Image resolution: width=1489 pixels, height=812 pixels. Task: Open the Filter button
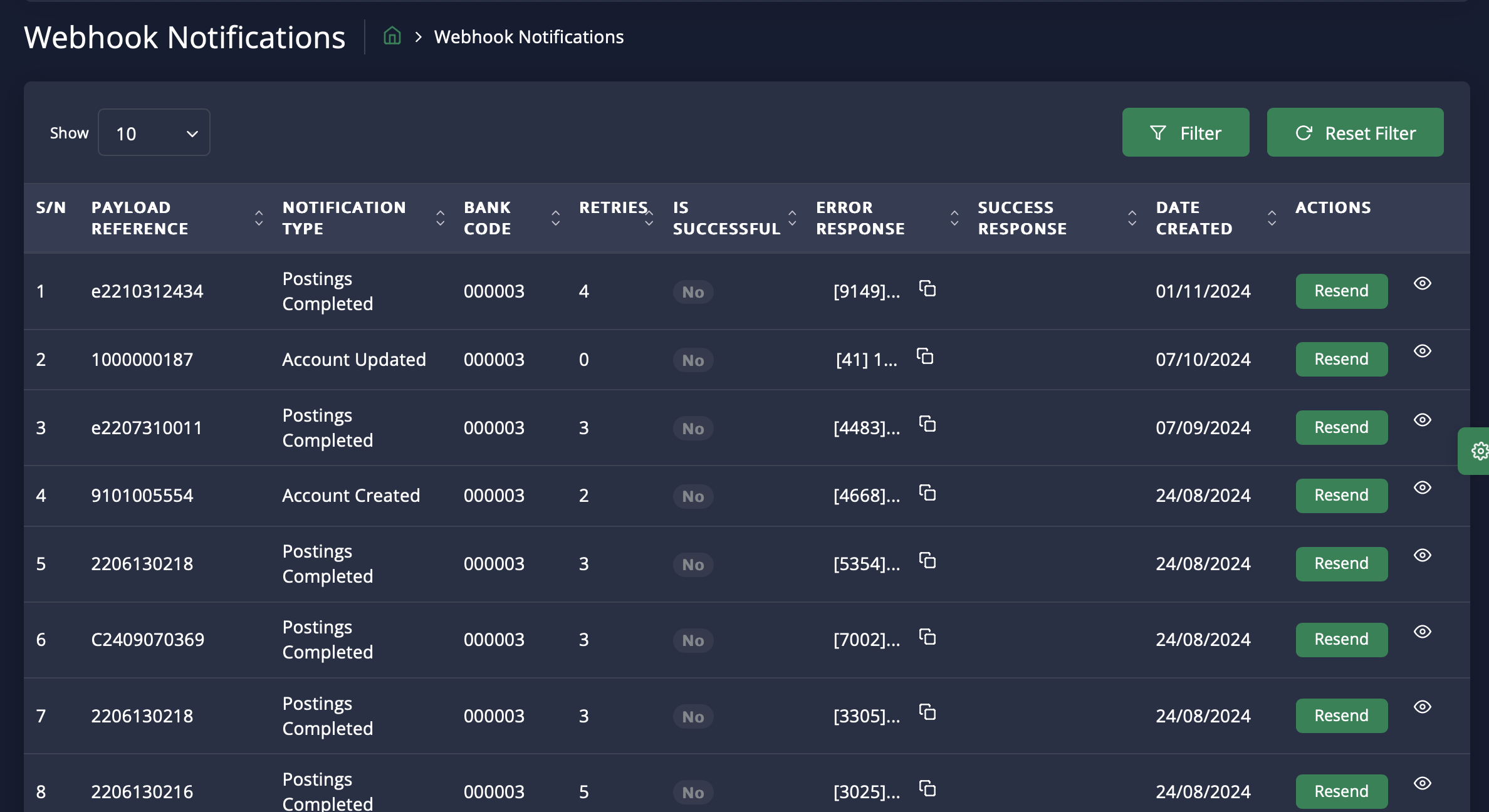point(1185,133)
